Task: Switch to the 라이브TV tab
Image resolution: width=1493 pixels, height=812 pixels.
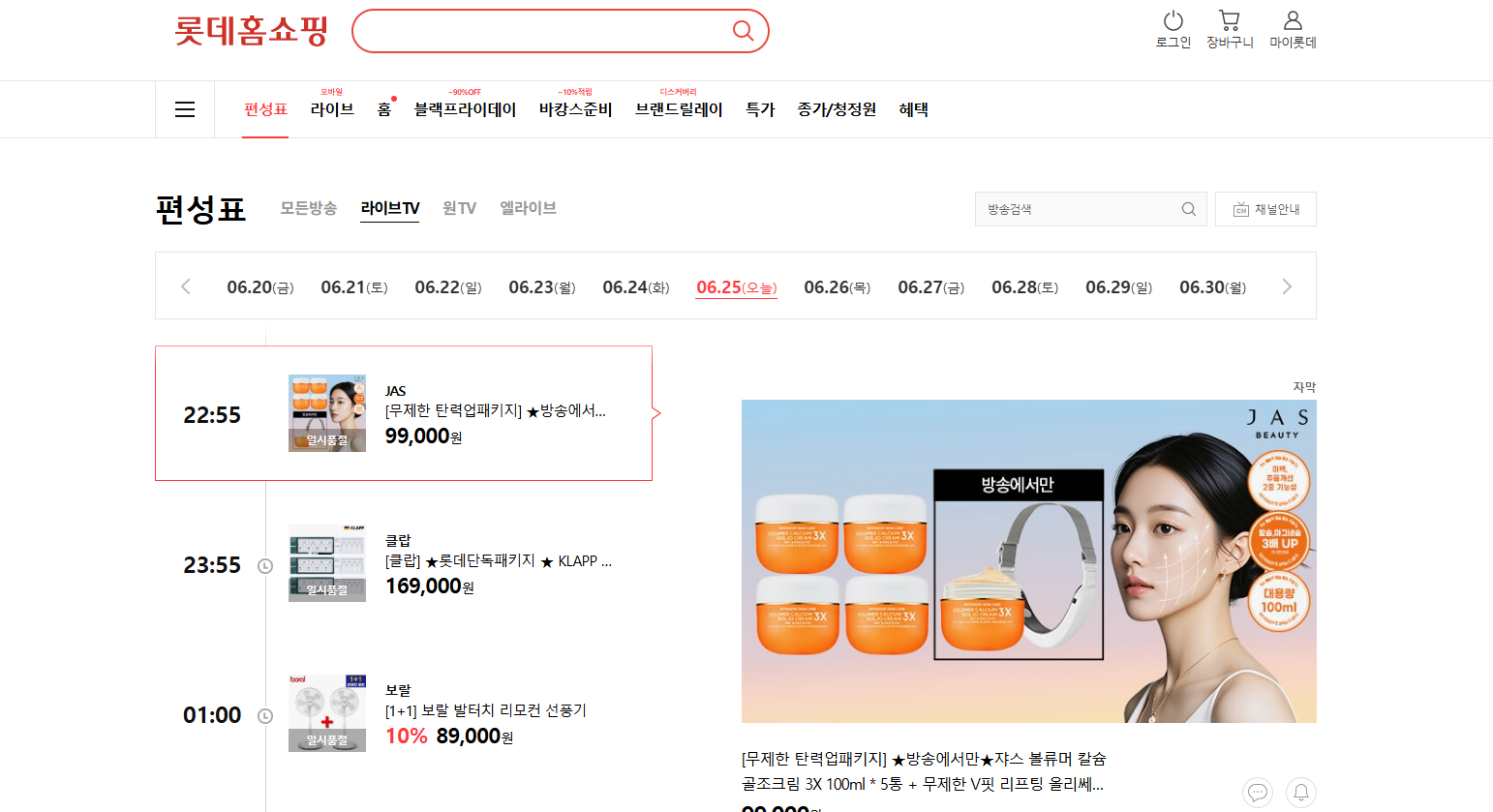Action: [389, 208]
